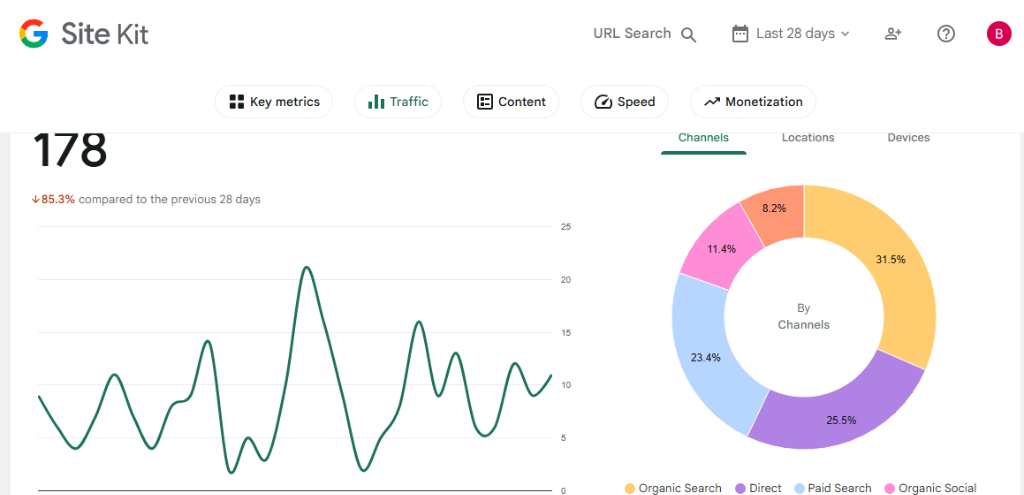Click the Direct legend purple swatch
Image resolution: width=1024 pixels, height=495 pixels.
coord(741,488)
